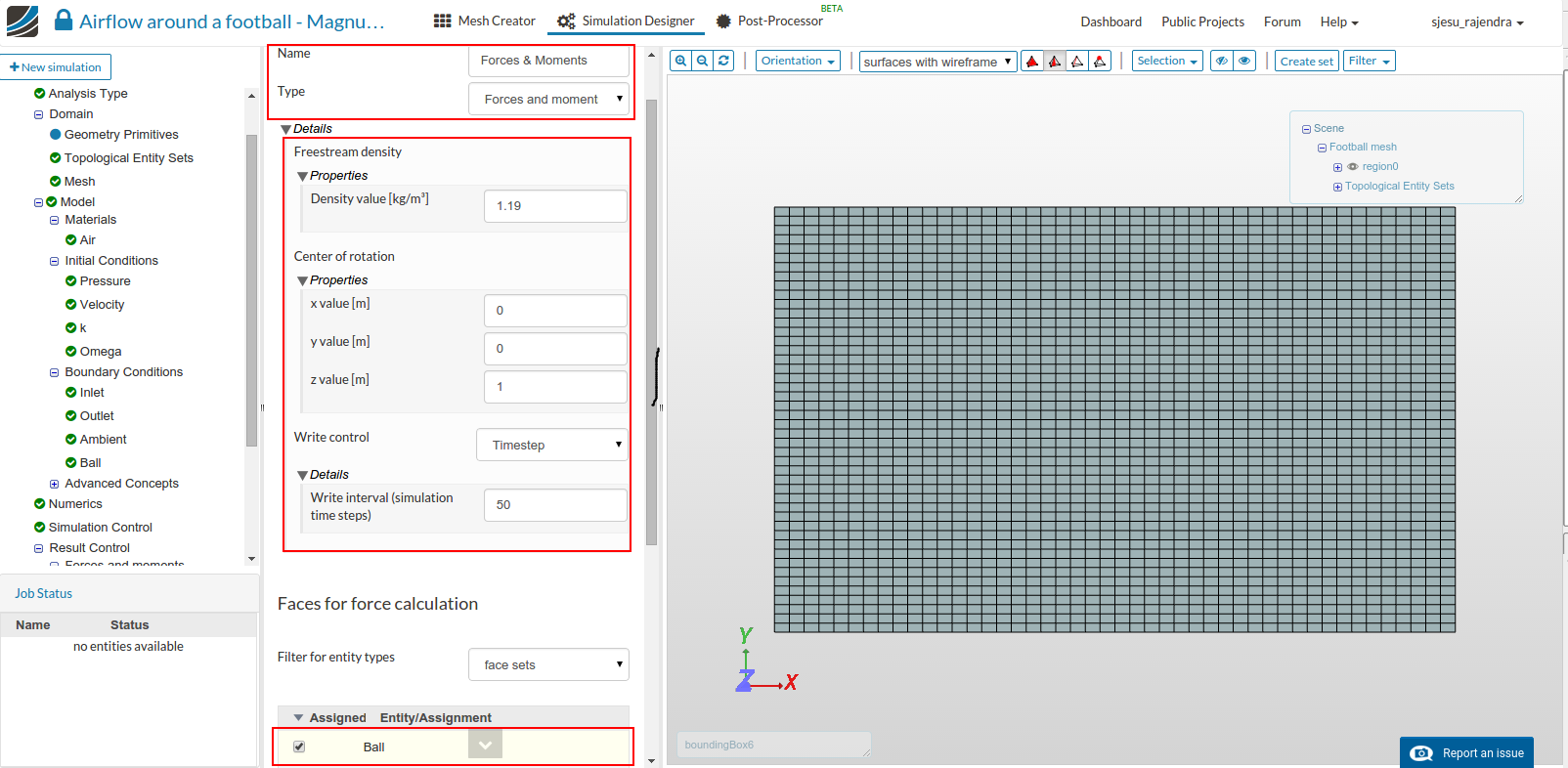Expand the Advanced Concepts tree node
This screenshot has height=768, width=1568.
pyautogui.click(x=55, y=484)
